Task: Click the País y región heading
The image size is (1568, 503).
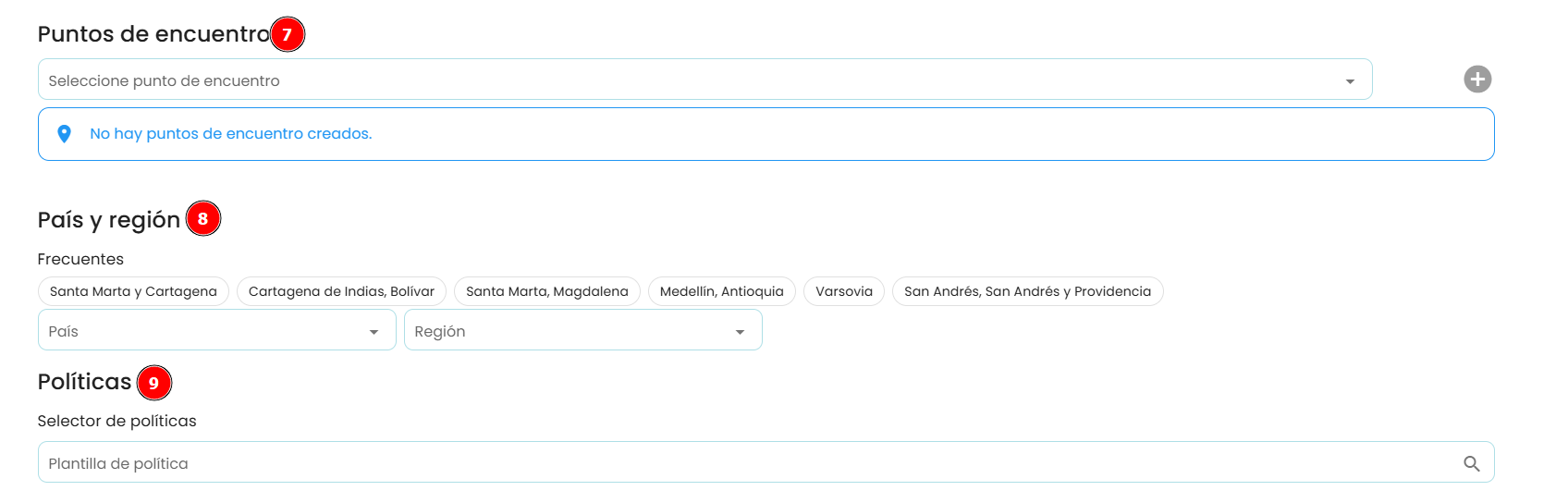Action: (x=109, y=220)
